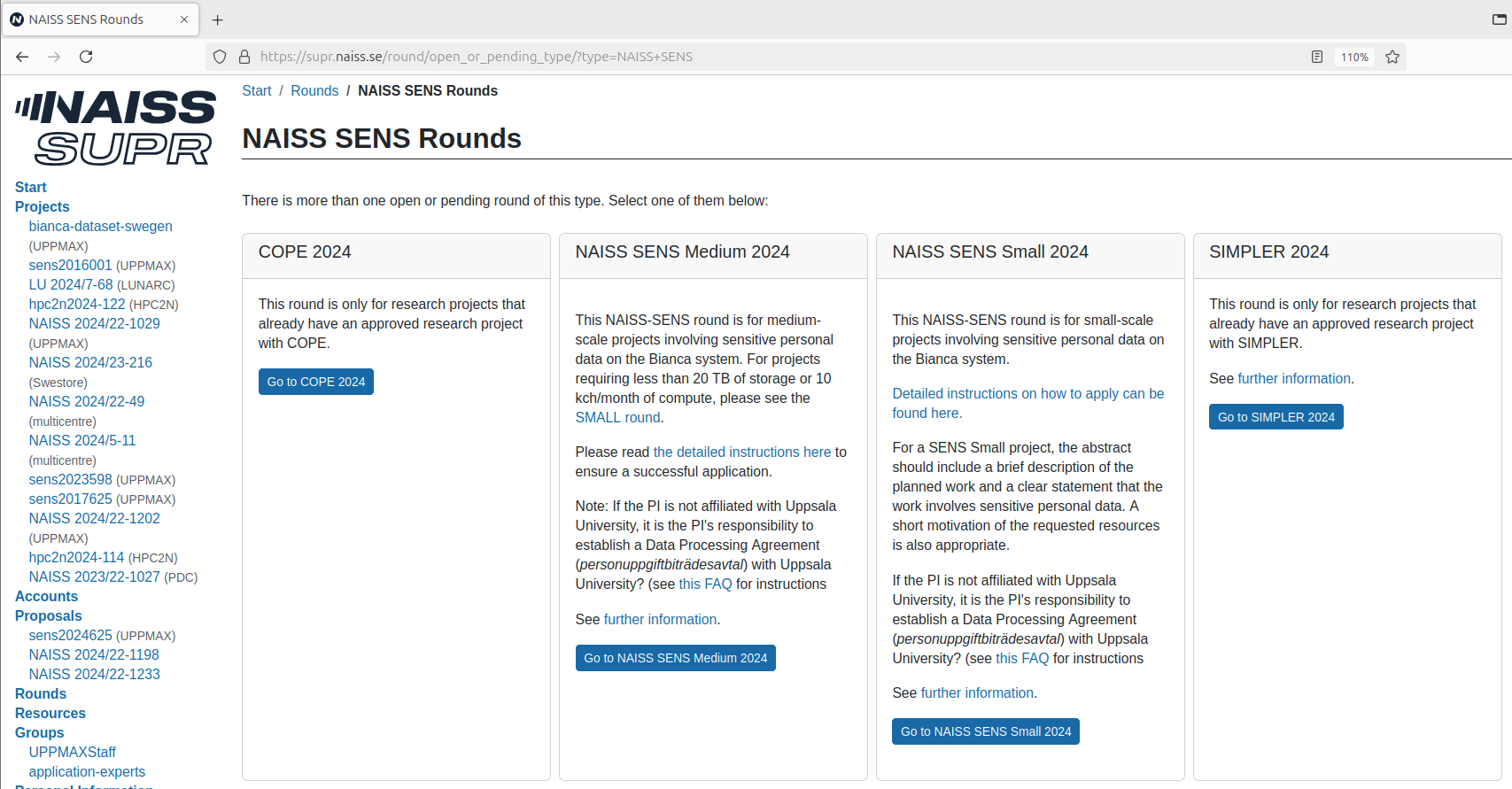
Task: Open proposal sens2024625
Action: click(71, 635)
